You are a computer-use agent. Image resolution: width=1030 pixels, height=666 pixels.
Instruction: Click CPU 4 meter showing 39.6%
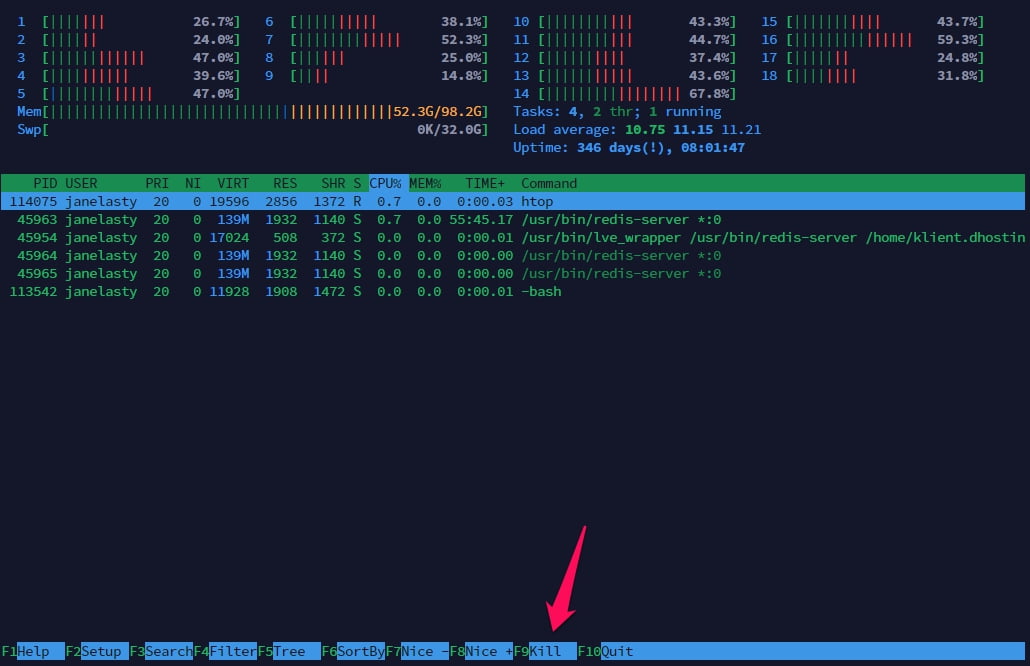coord(129,76)
